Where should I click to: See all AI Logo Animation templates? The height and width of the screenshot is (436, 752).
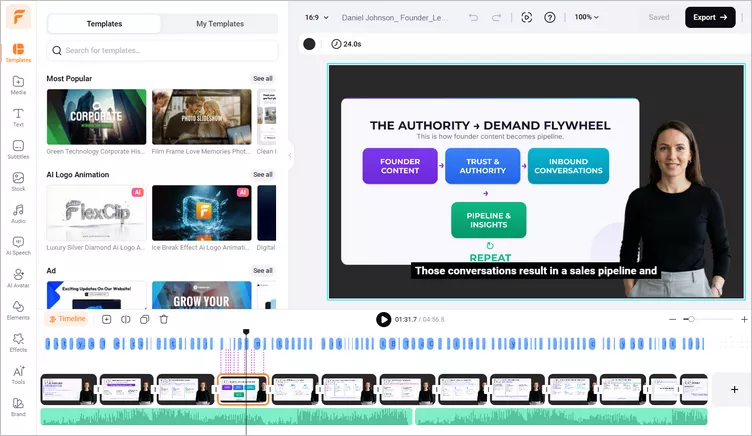(x=263, y=175)
